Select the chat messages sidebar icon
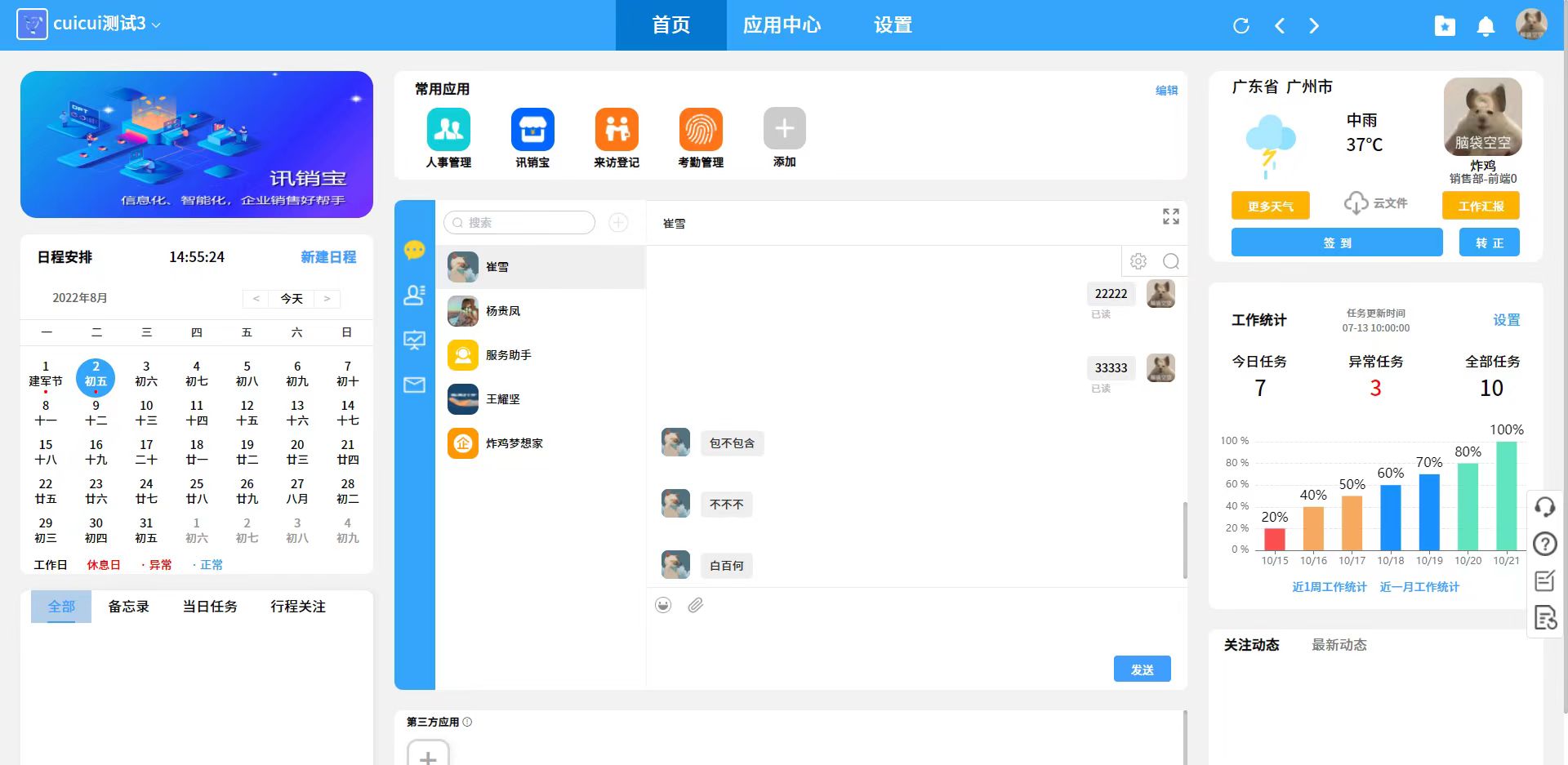Screen dimensions: 1568x765 pyautogui.click(x=414, y=250)
